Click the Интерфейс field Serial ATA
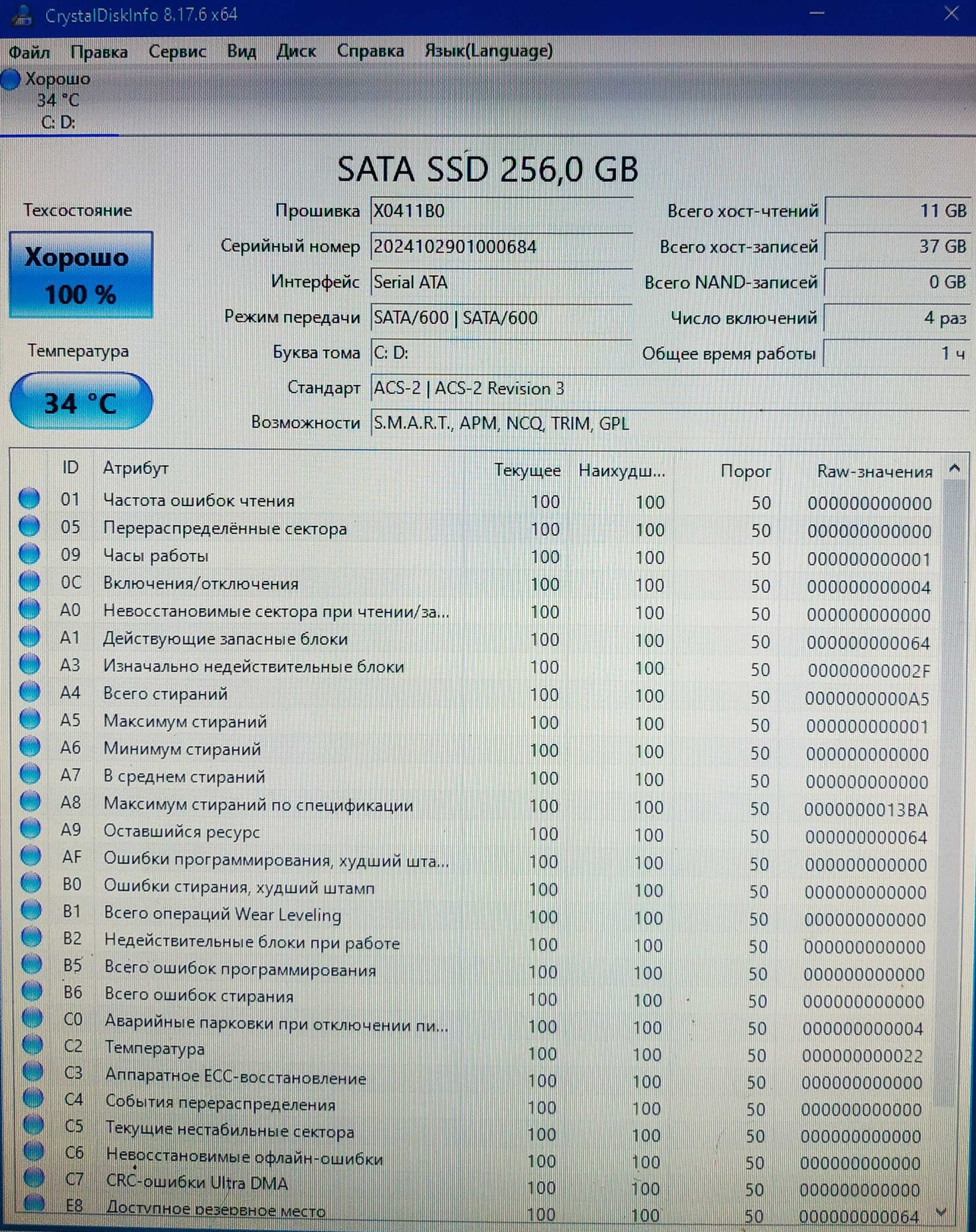This screenshot has height=1232, width=976. pos(501,282)
